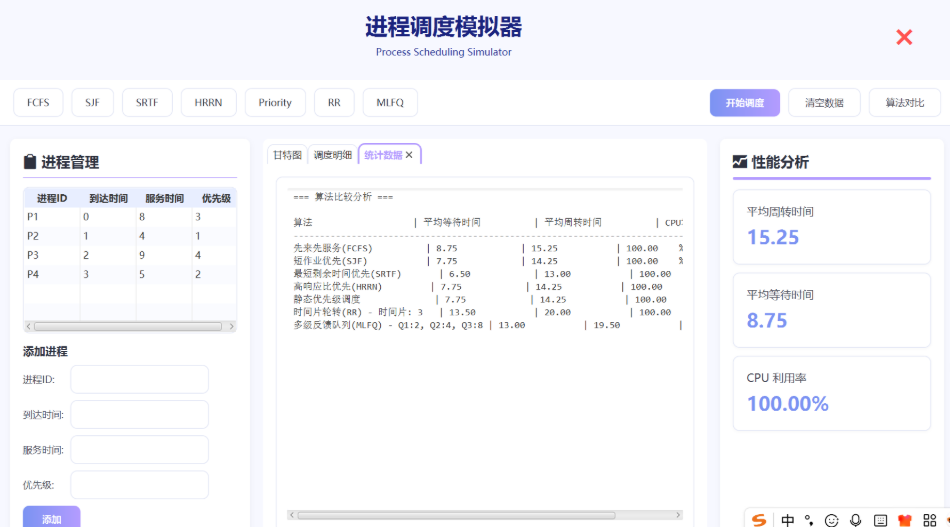This screenshot has width=950, height=531.
Task: Select the MLFQ algorithm button
Action: coord(390,102)
